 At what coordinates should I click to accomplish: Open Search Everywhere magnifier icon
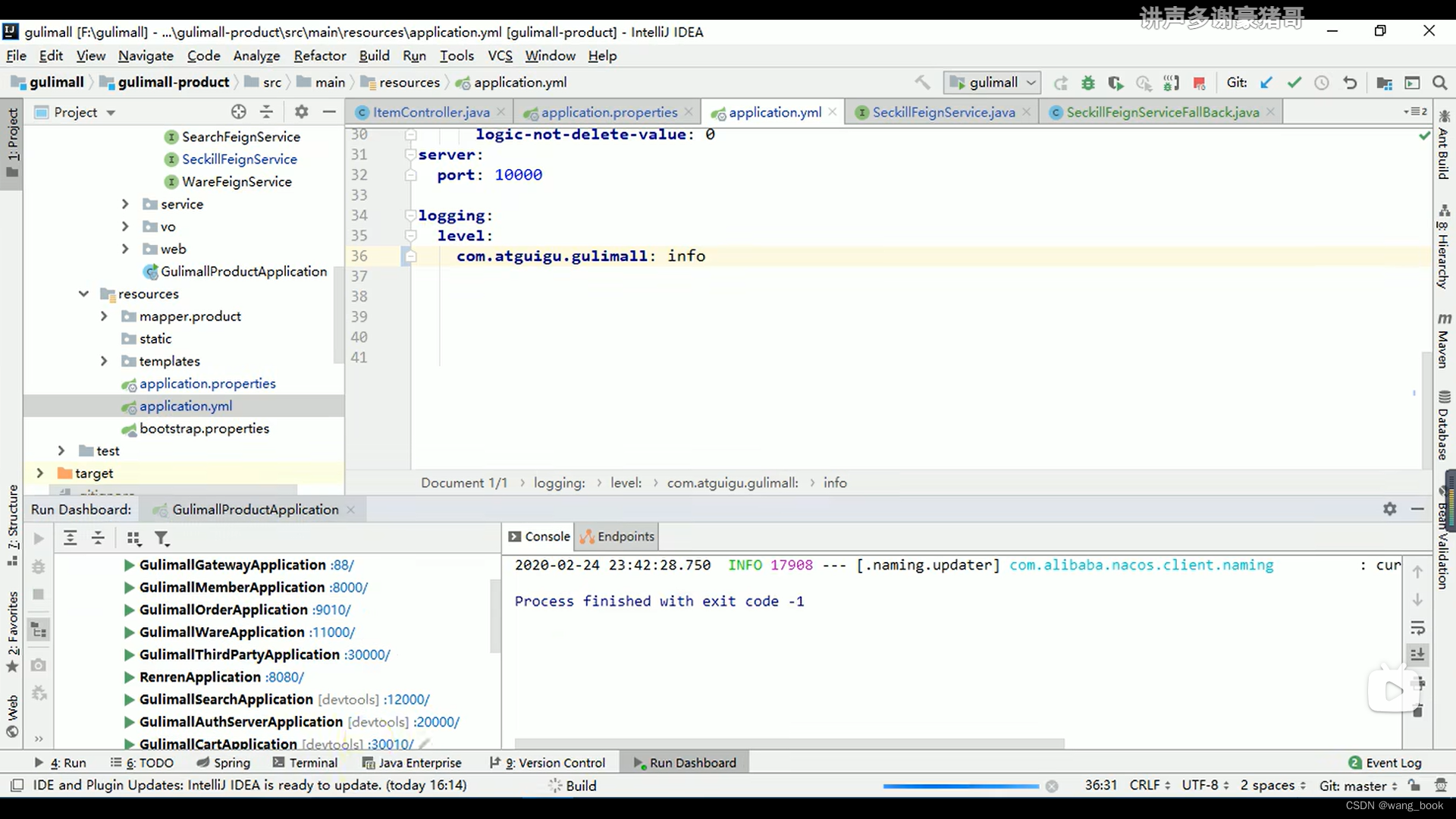(x=1439, y=83)
